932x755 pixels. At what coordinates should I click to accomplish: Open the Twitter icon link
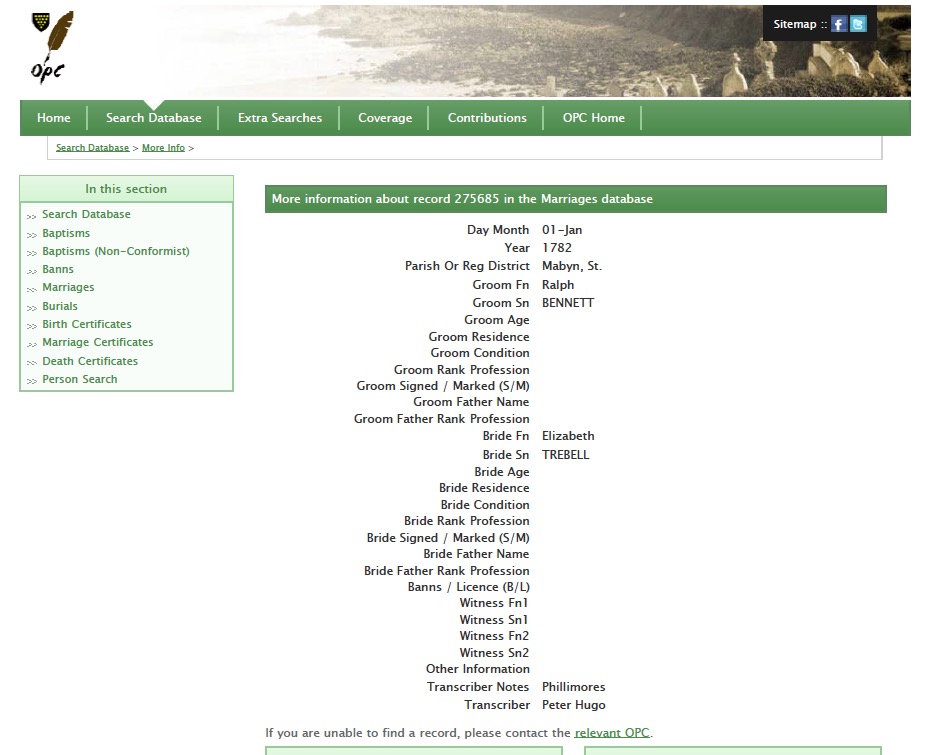(x=858, y=24)
